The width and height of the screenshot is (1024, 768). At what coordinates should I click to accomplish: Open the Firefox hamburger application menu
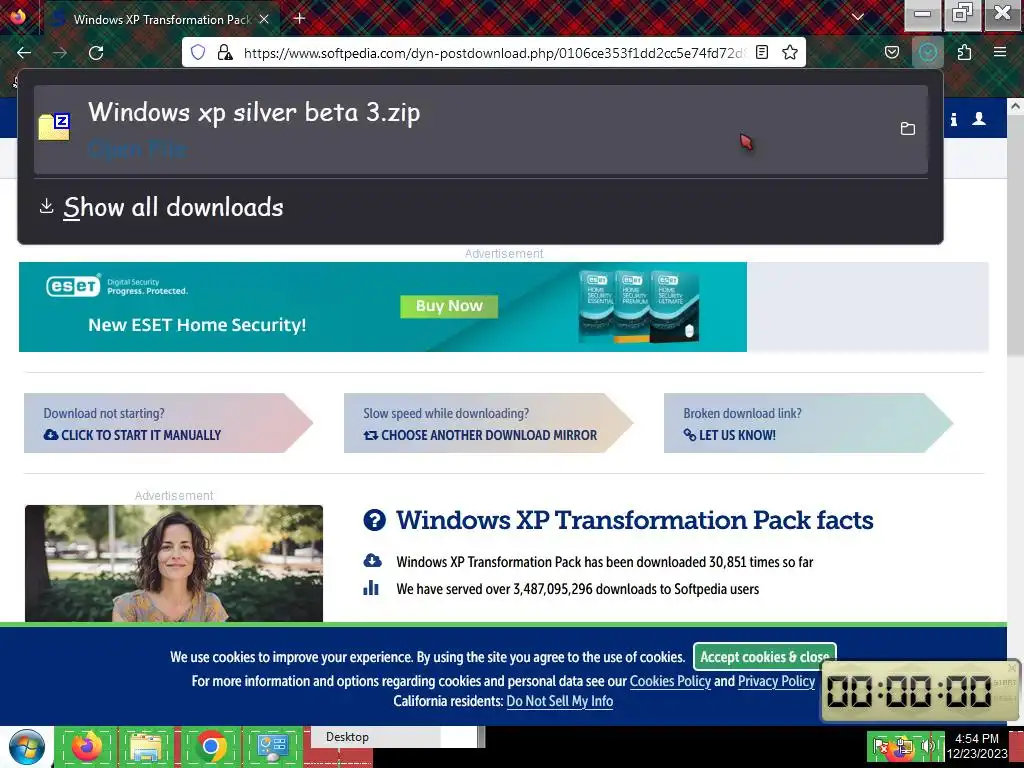tap(1000, 52)
